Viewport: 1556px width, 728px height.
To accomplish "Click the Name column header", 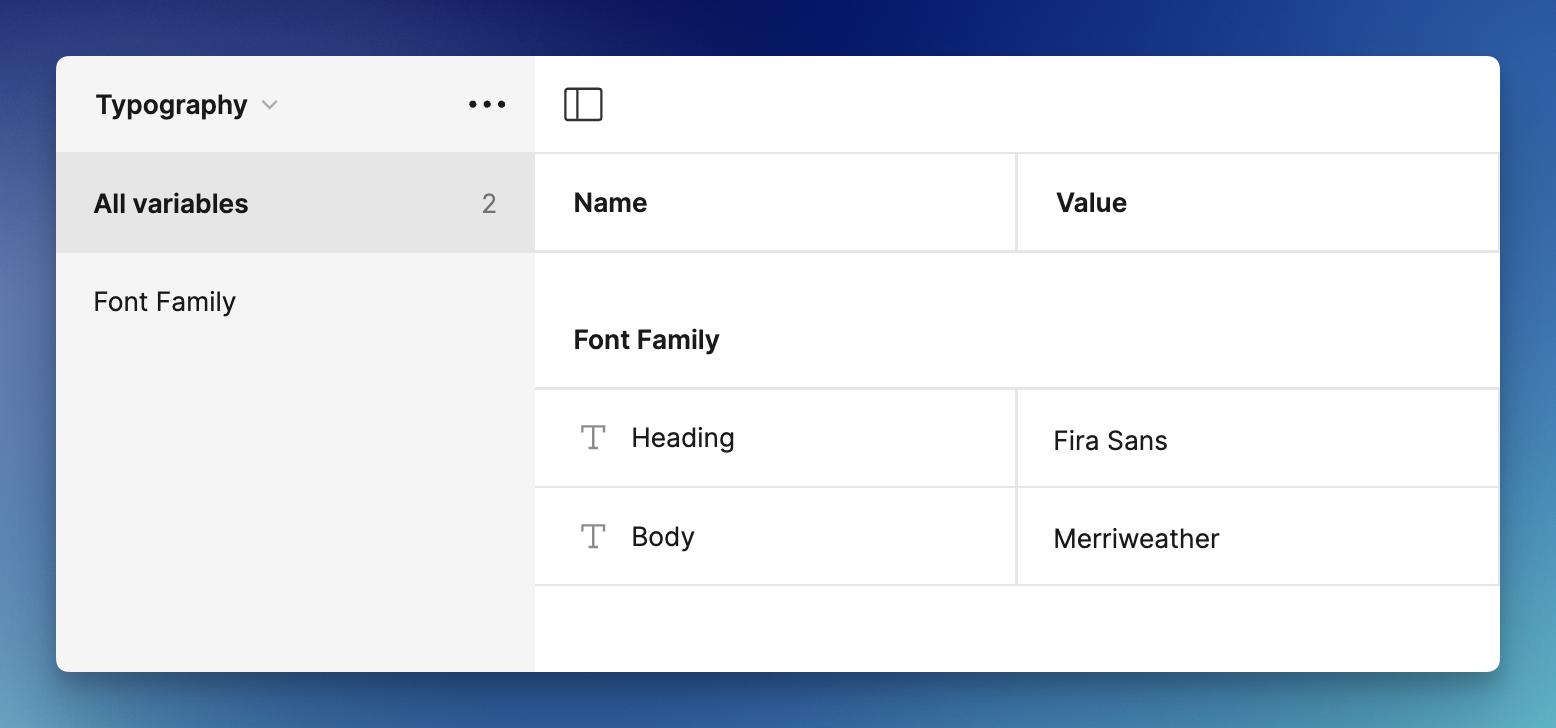I will click(610, 203).
